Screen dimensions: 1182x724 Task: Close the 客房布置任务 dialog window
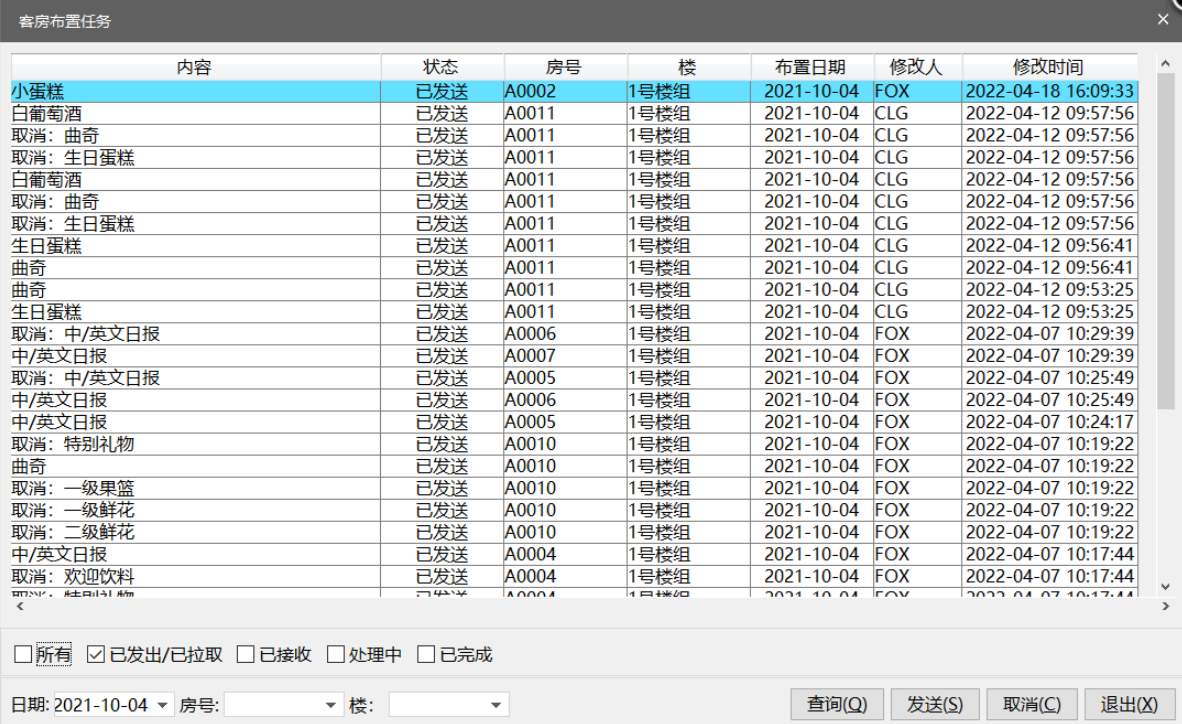click(1162, 19)
